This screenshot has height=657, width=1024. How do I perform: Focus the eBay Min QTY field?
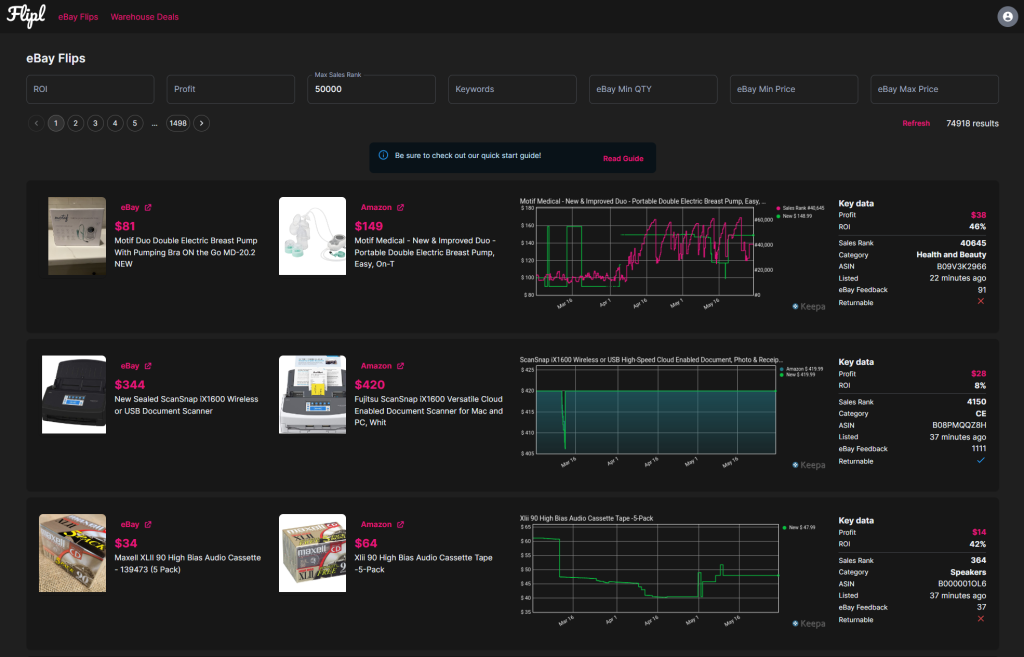click(x=653, y=89)
